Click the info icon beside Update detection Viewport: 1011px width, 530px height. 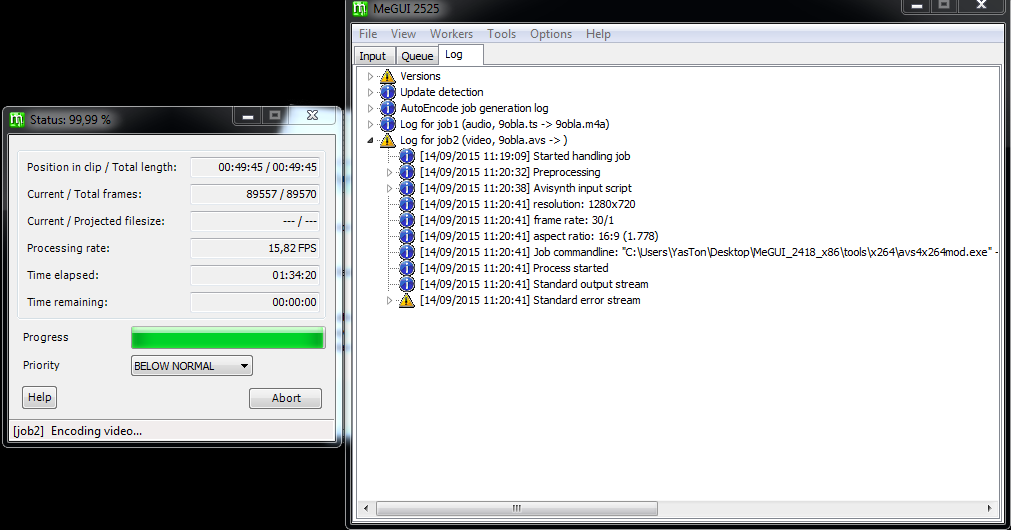[388, 92]
